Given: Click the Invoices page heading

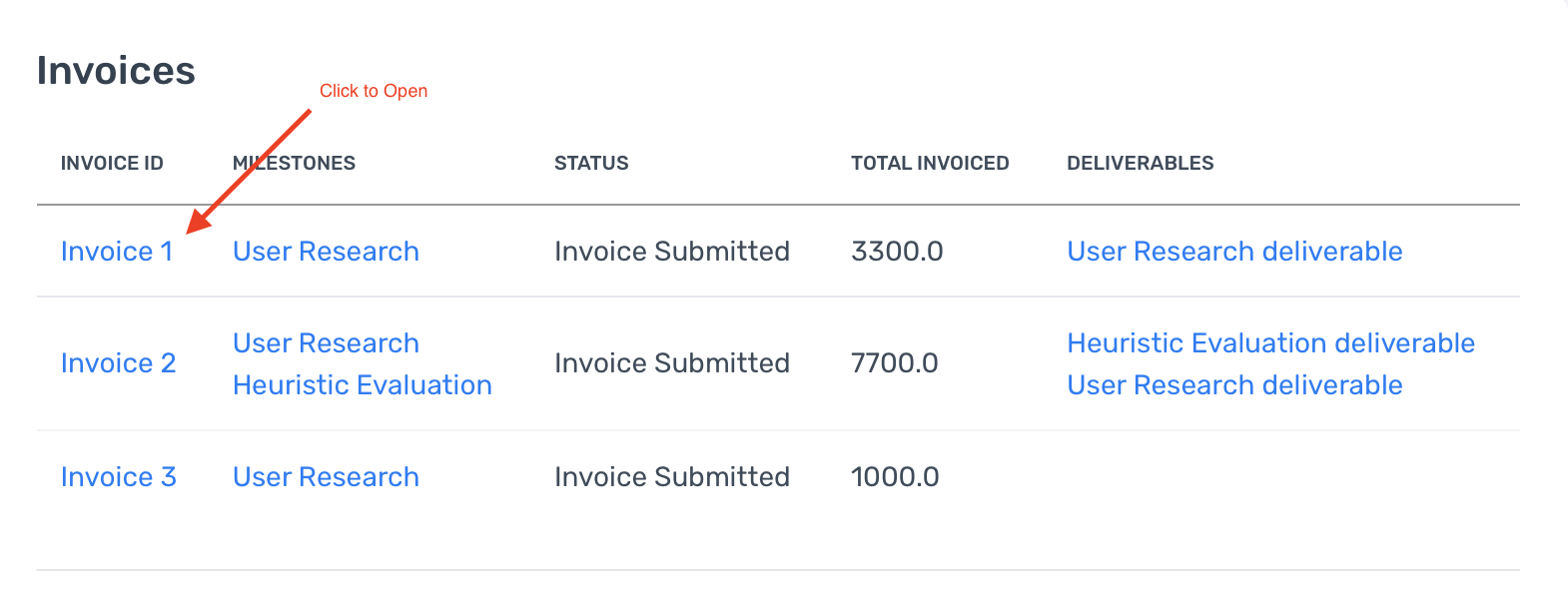Looking at the screenshot, I should tap(116, 71).
